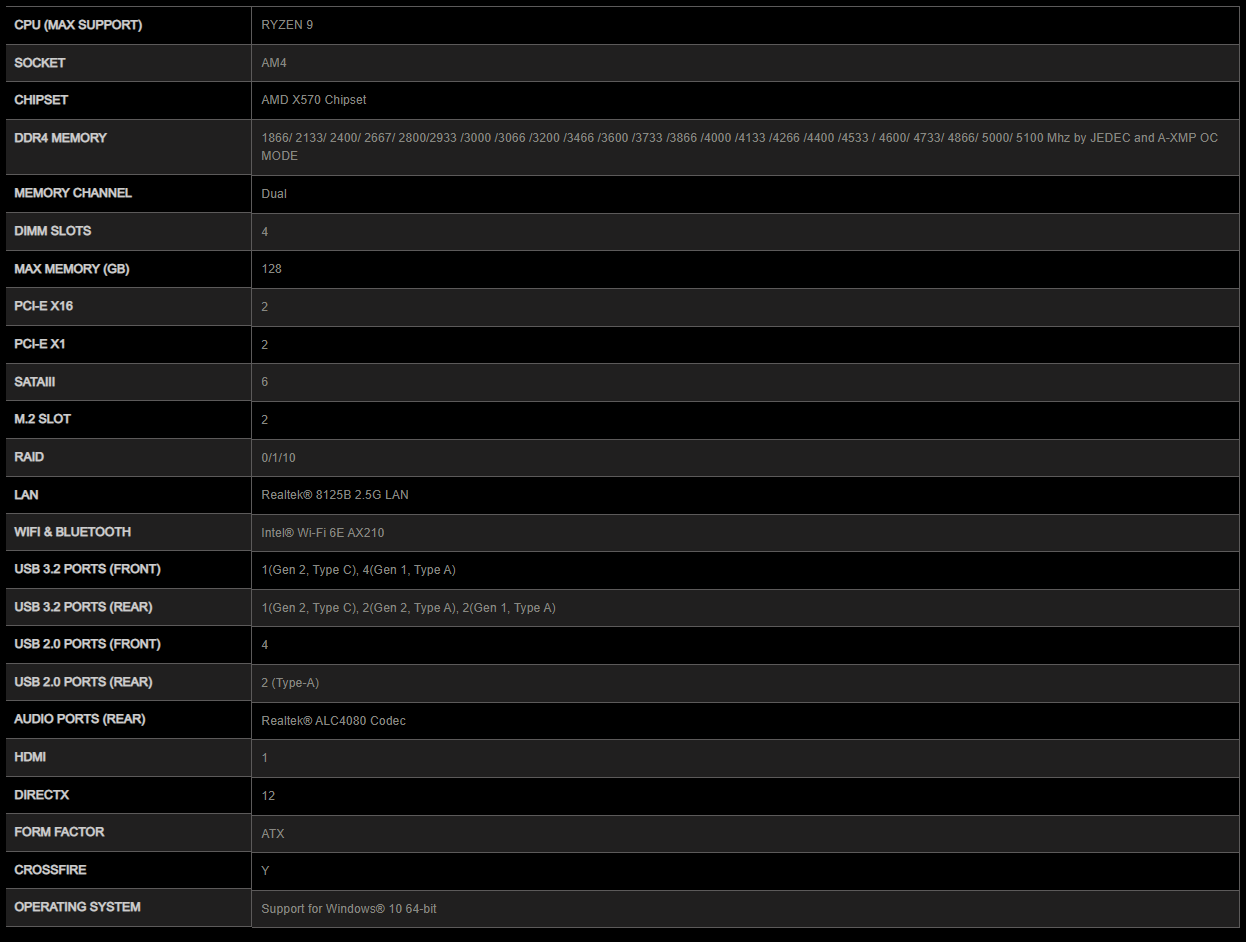Select the MEMORY CHANNEL label
This screenshot has height=942, width=1246.
click(x=73, y=193)
